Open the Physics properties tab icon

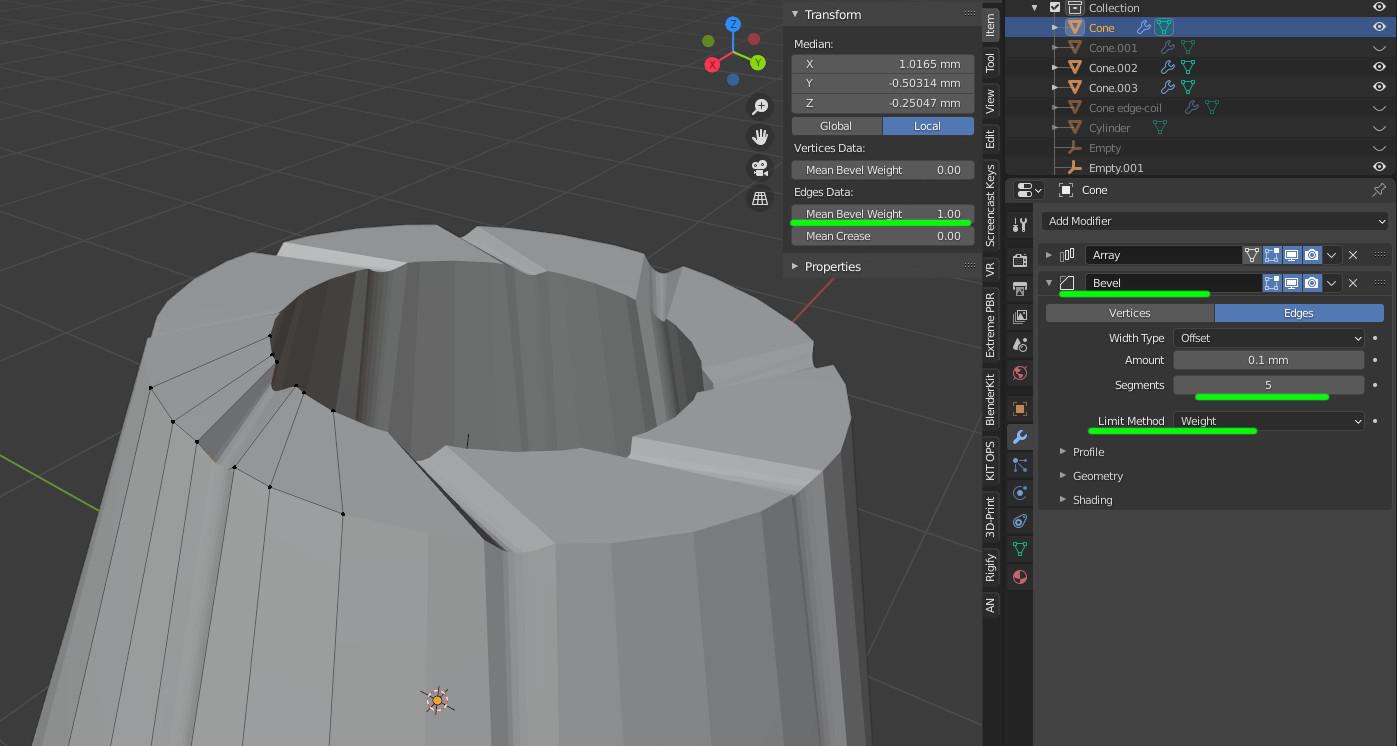pyautogui.click(x=1020, y=493)
